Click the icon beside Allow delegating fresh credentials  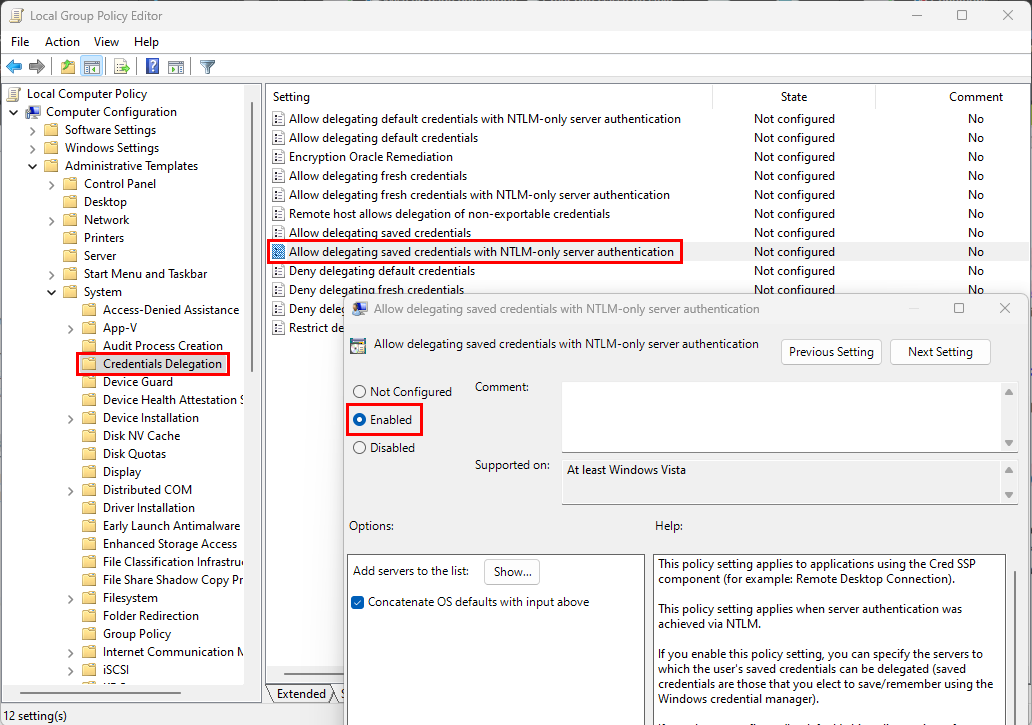[x=278, y=176]
